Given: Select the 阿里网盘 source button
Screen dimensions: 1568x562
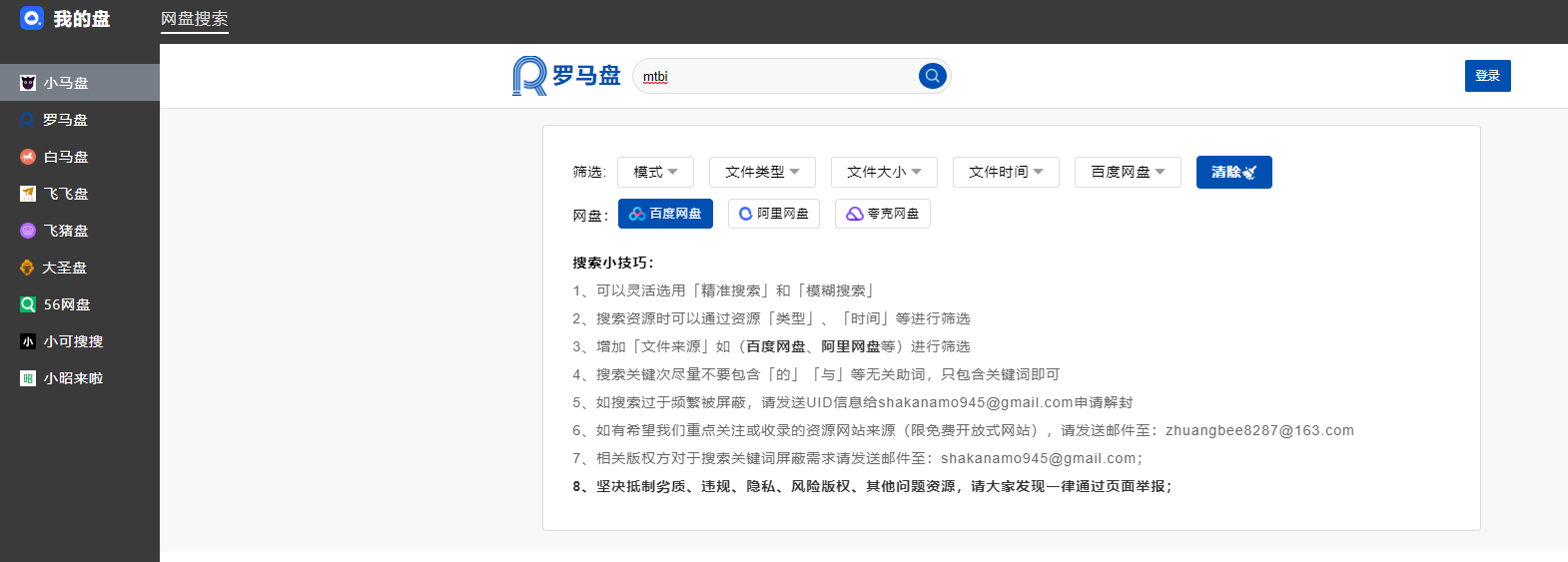Looking at the screenshot, I should click(774, 214).
